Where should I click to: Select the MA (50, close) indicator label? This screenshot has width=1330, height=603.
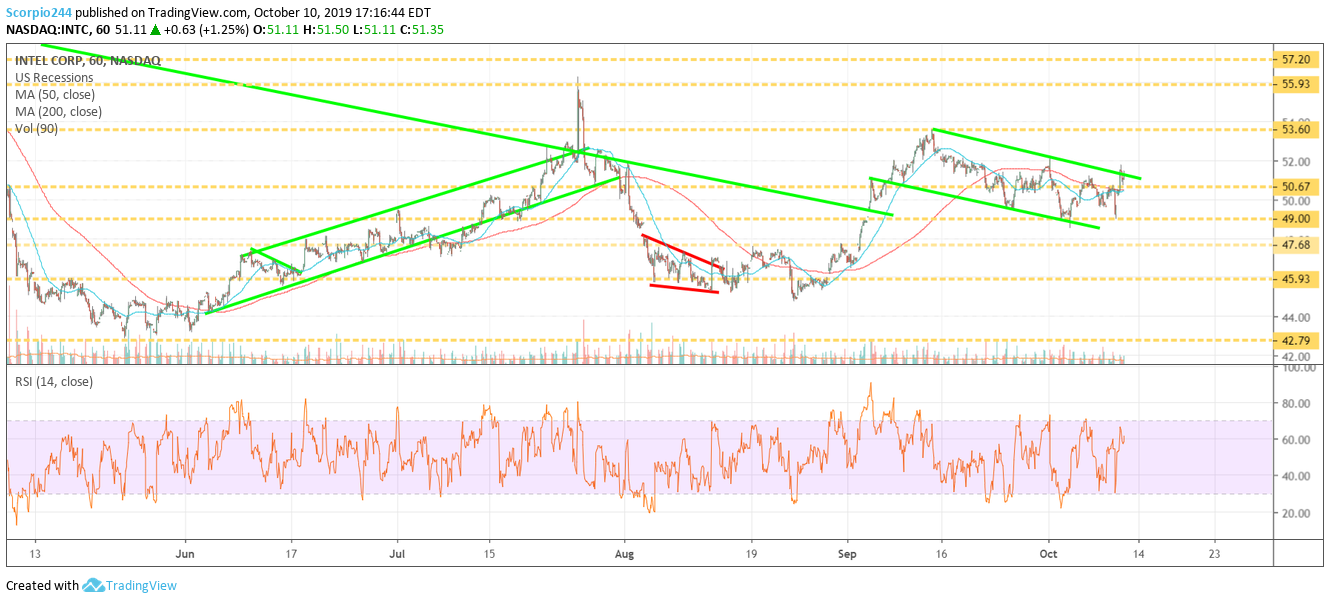[55, 95]
